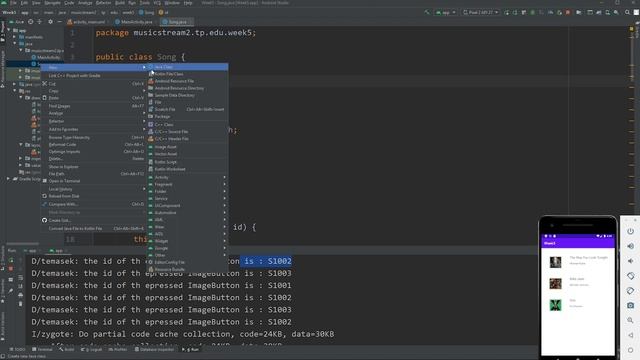Switch to MainActivity.java editor tab

[134, 22]
